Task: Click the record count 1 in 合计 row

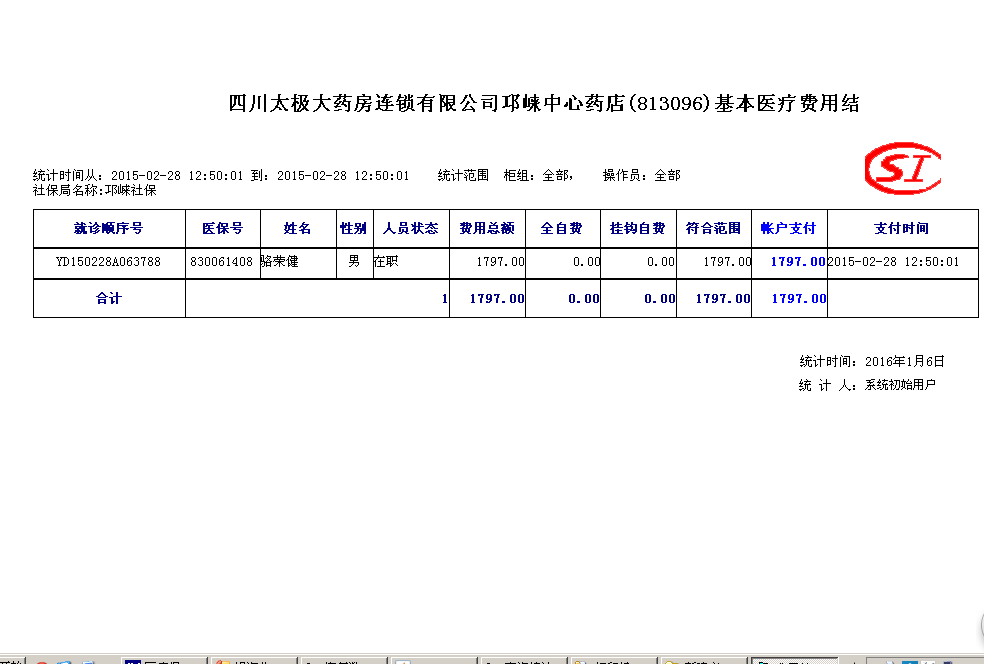Action: click(444, 299)
